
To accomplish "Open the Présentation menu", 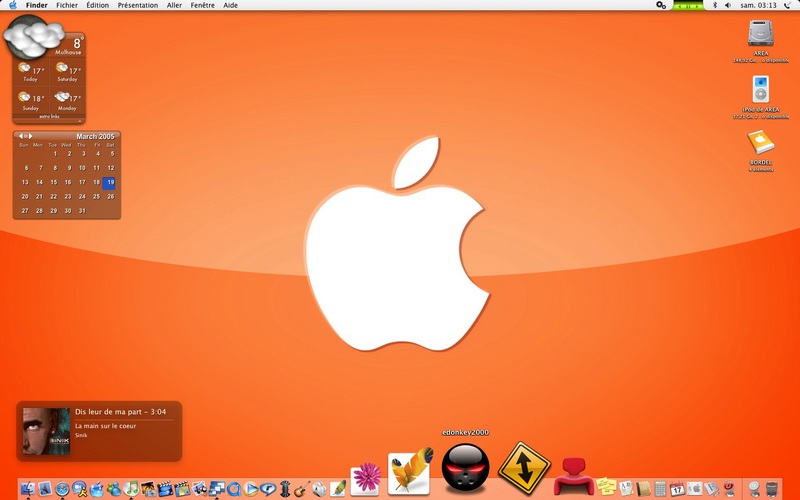I will [138, 5].
